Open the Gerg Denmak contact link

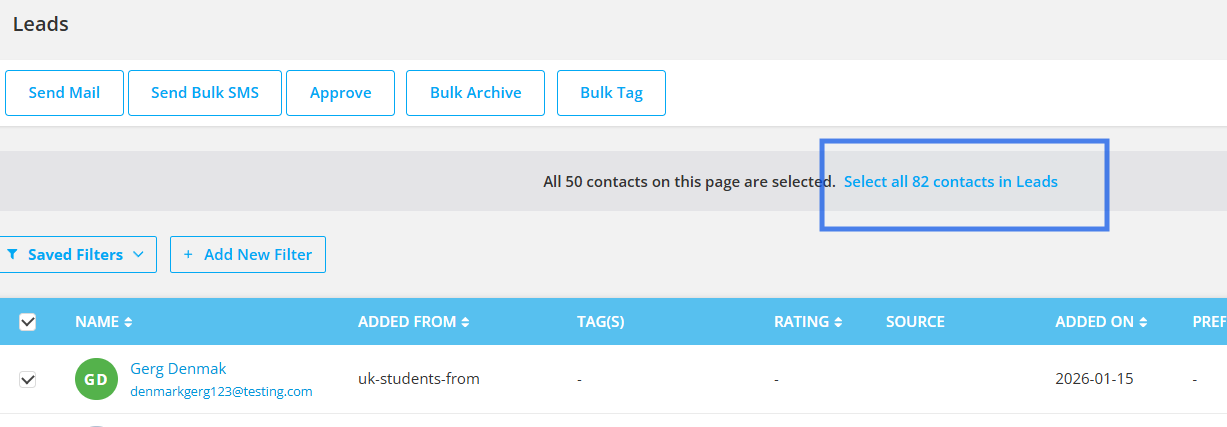pos(178,369)
